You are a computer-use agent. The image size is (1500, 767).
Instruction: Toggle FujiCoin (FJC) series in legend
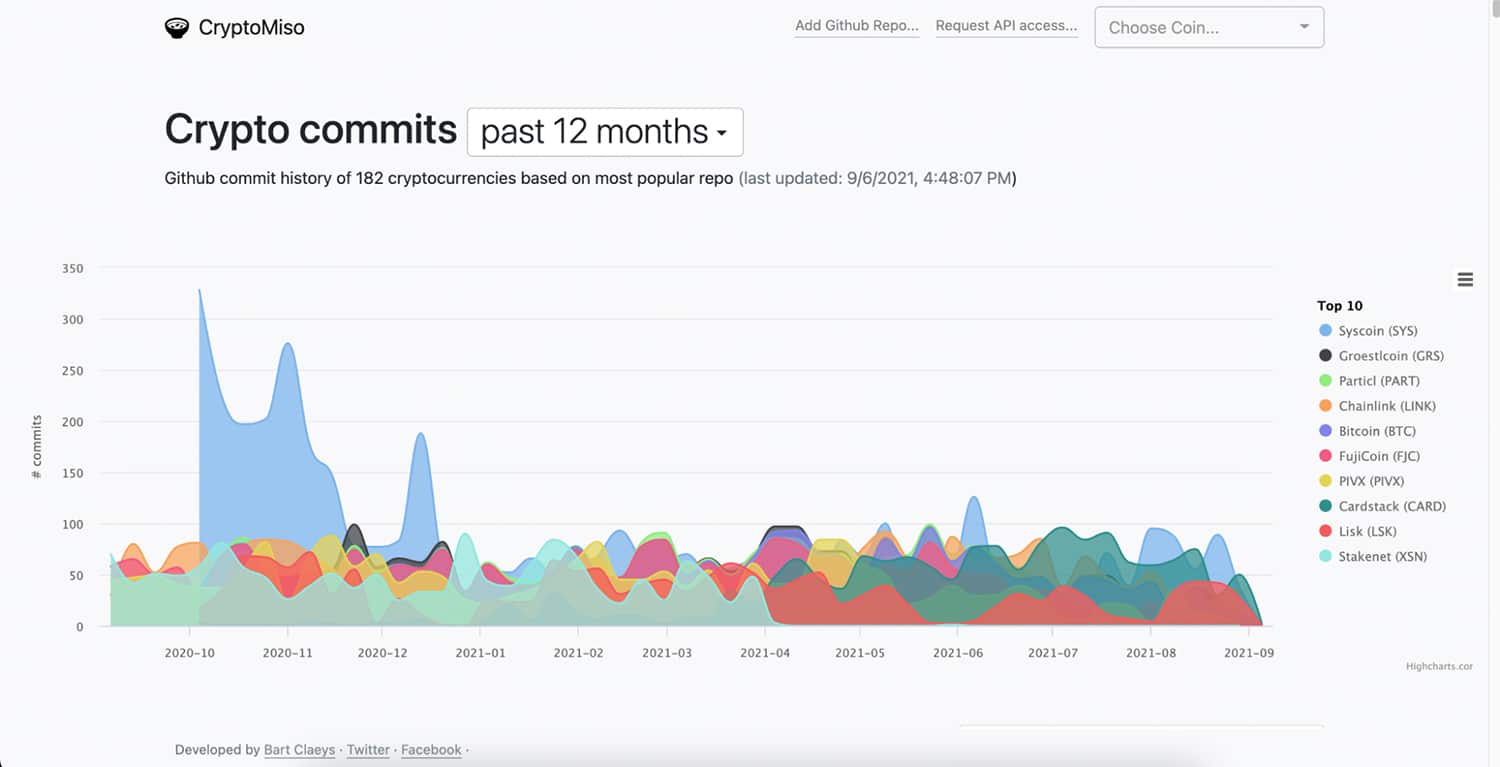[x=1369, y=456]
